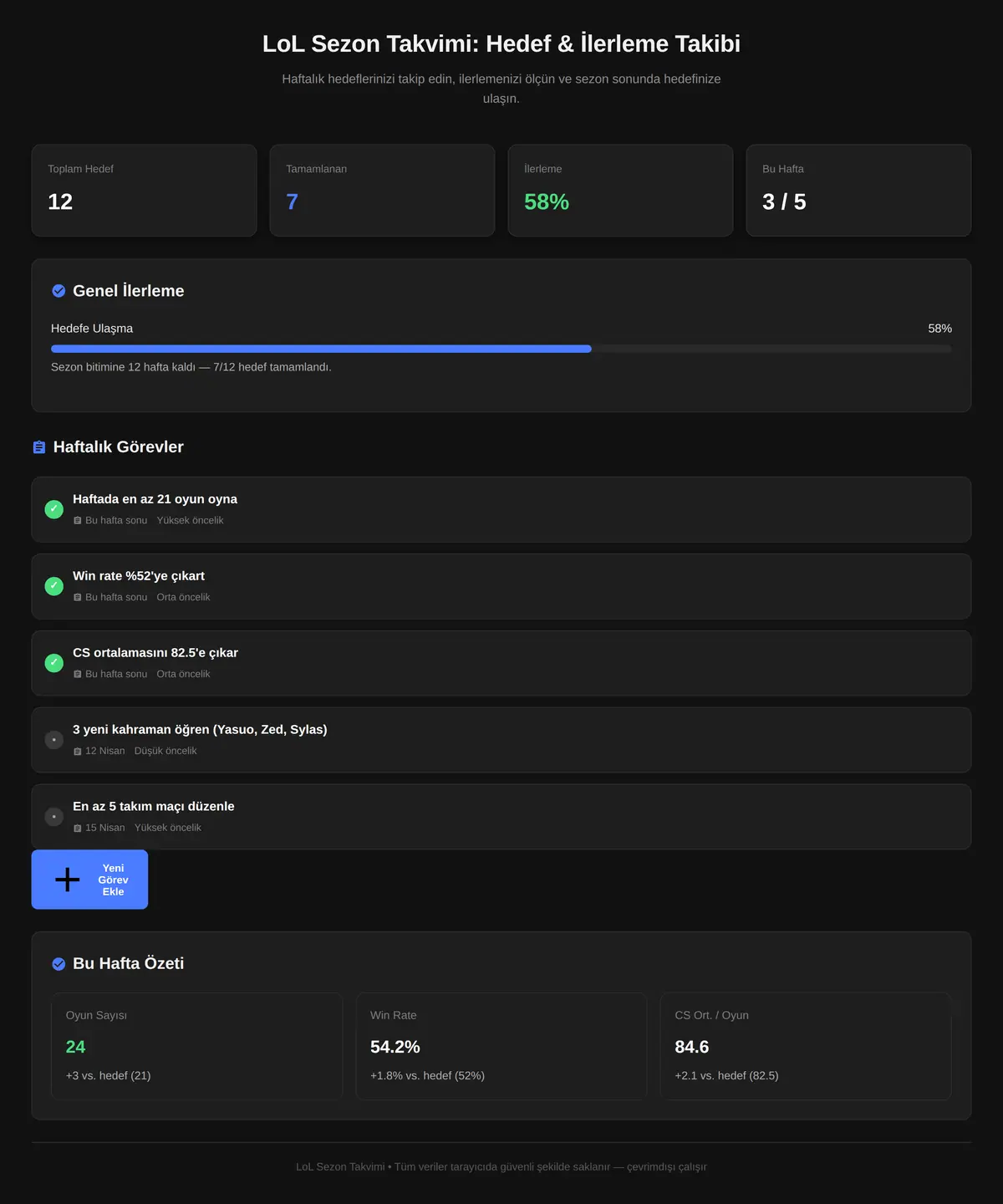Image resolution: width=1003 pixels, height=1204 pixels.
Task: Click the 'Win rate %52'ye çıkart' task title
Action: point(139,576)
